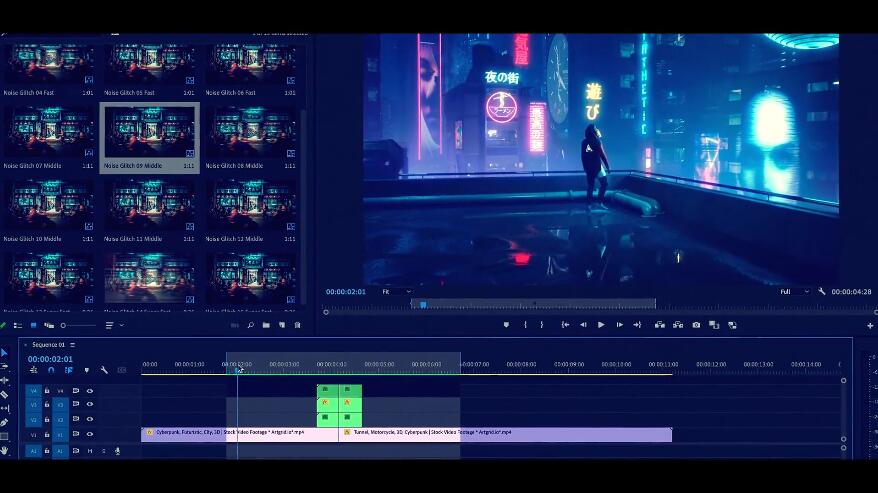878x493 pixels.
Task: Click the Add Marker button in Program monitor
Action: [506, 325]
